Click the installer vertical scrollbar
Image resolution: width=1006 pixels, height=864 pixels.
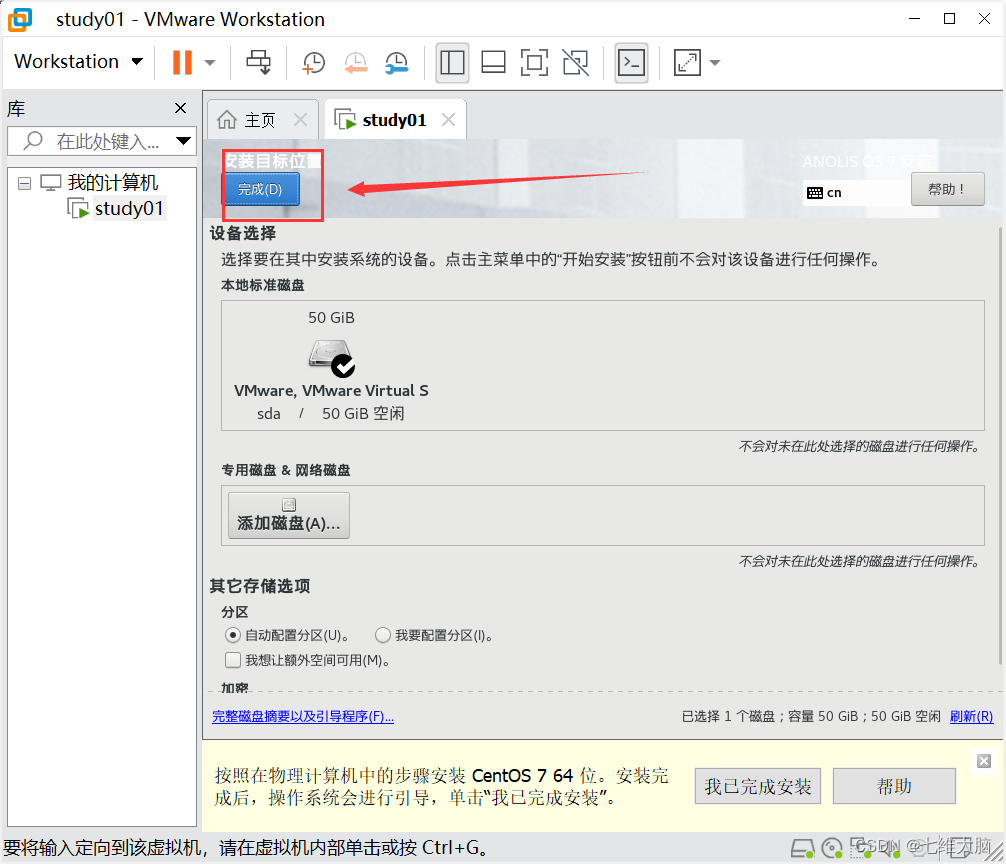1000,446
